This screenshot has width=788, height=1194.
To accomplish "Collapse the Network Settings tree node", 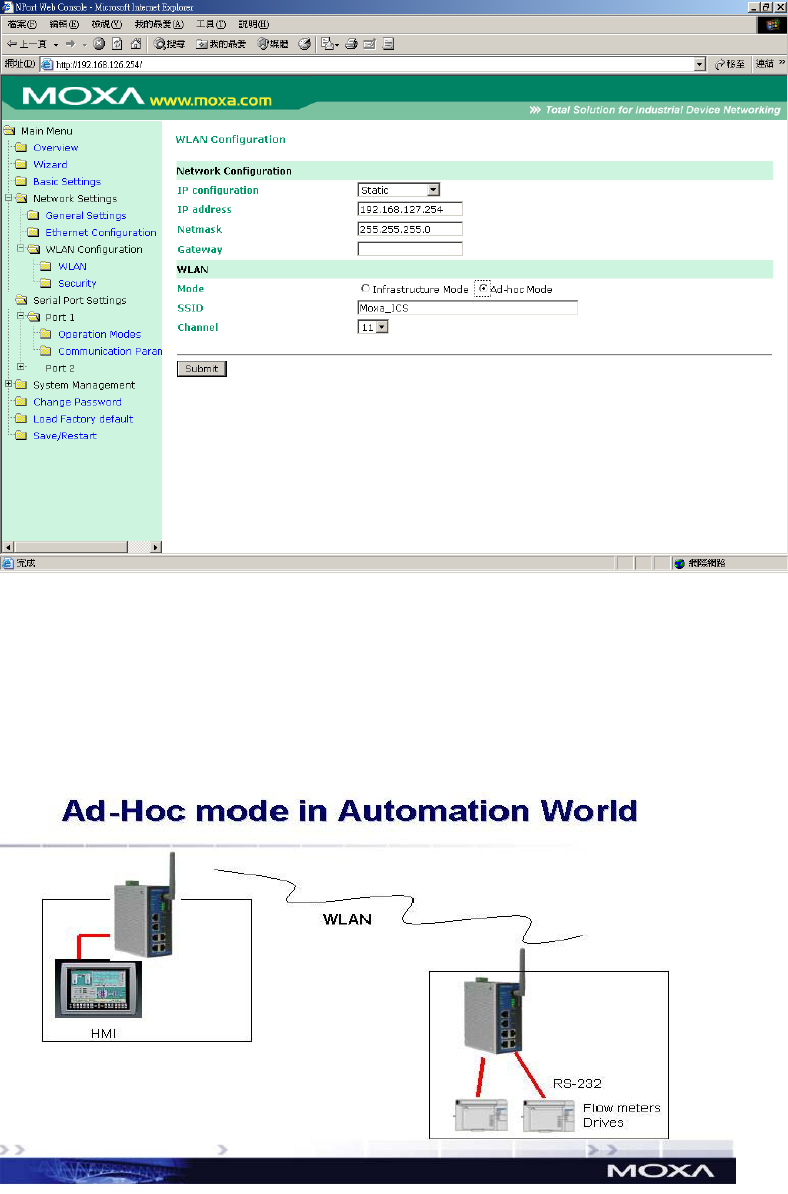I will pyautogui.click(x=8, y=197).
